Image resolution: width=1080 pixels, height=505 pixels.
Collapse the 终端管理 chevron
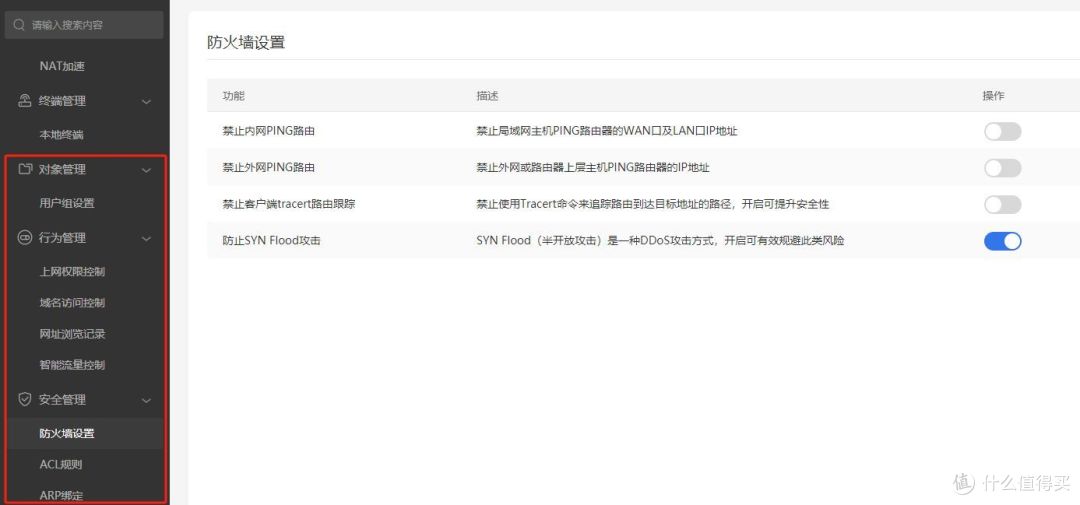pos(146,102)
